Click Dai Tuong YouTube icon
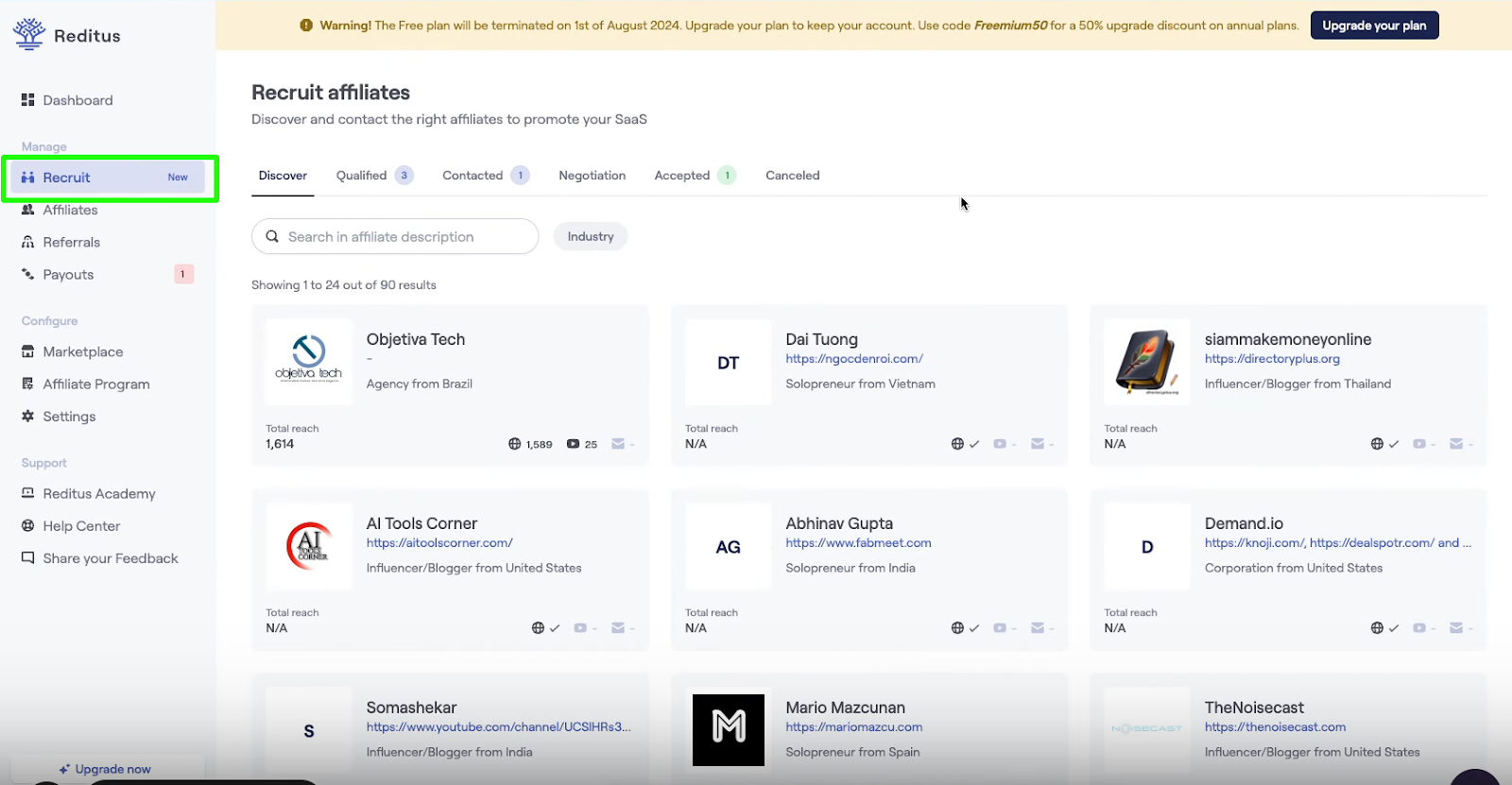This screenshot has height=785, width=1512. tap(1000, 444)
